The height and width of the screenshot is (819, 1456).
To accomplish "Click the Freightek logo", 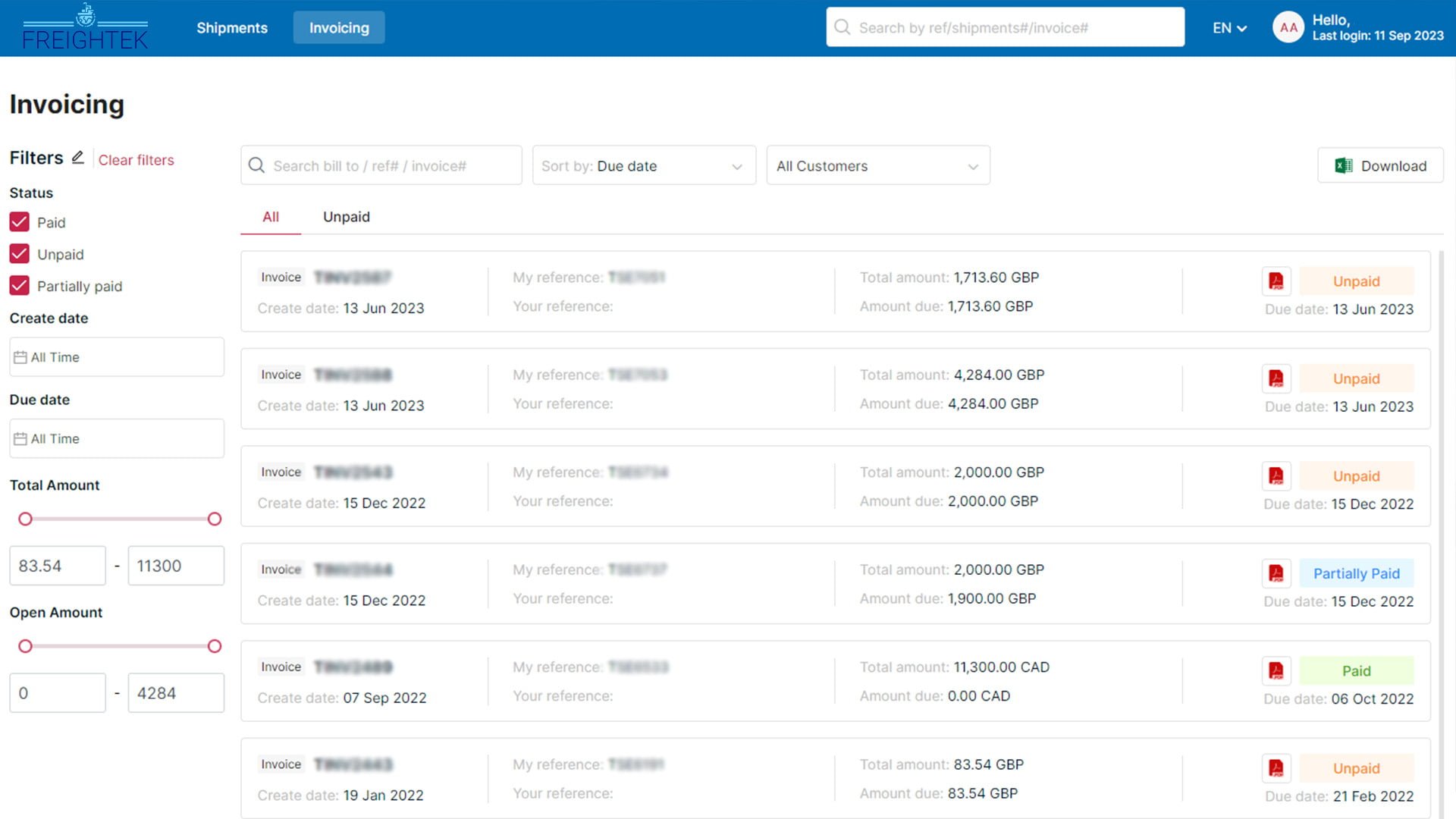I will point(85,28).
